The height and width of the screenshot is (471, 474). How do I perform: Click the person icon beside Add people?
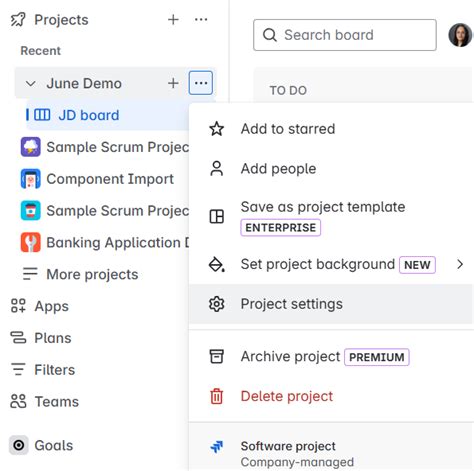[x=217, y=168]
